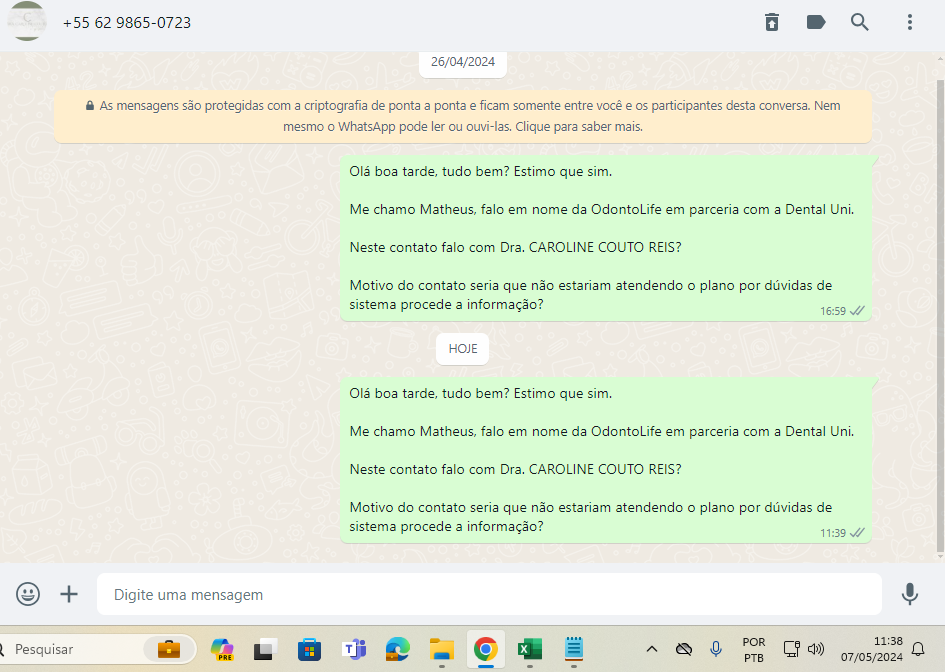
Task: Open the three-dot chat menu
Action: (x=909, y=22)
